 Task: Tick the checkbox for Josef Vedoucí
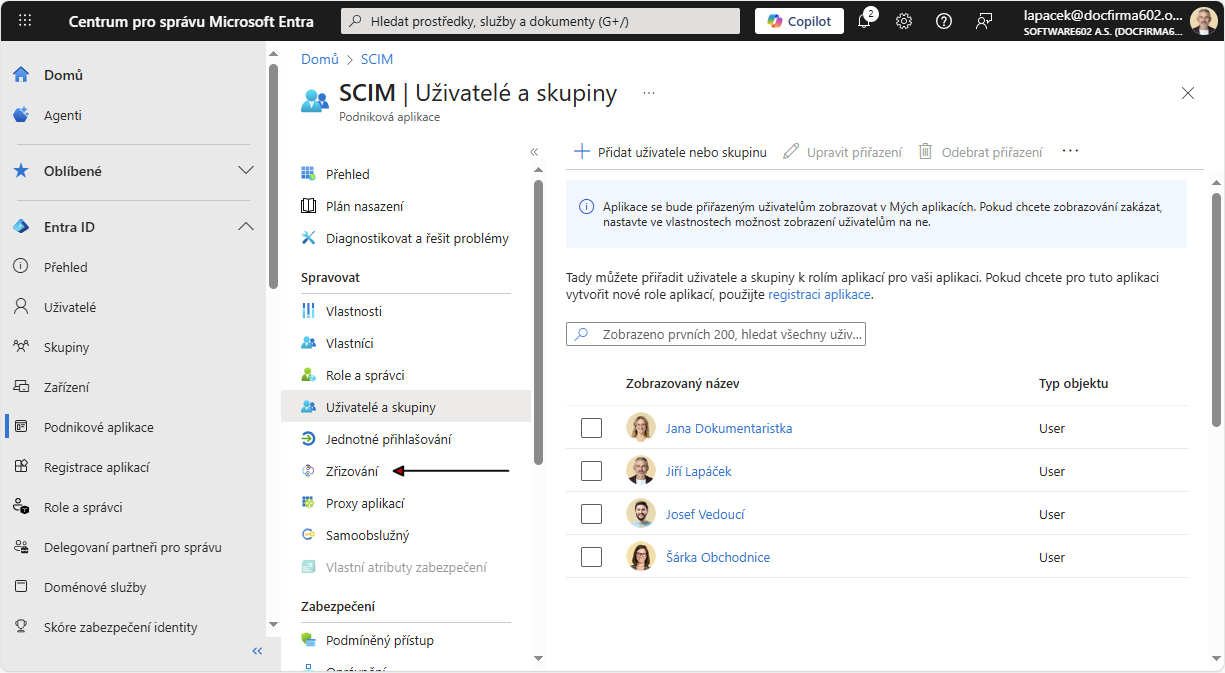tap(591, 514)
